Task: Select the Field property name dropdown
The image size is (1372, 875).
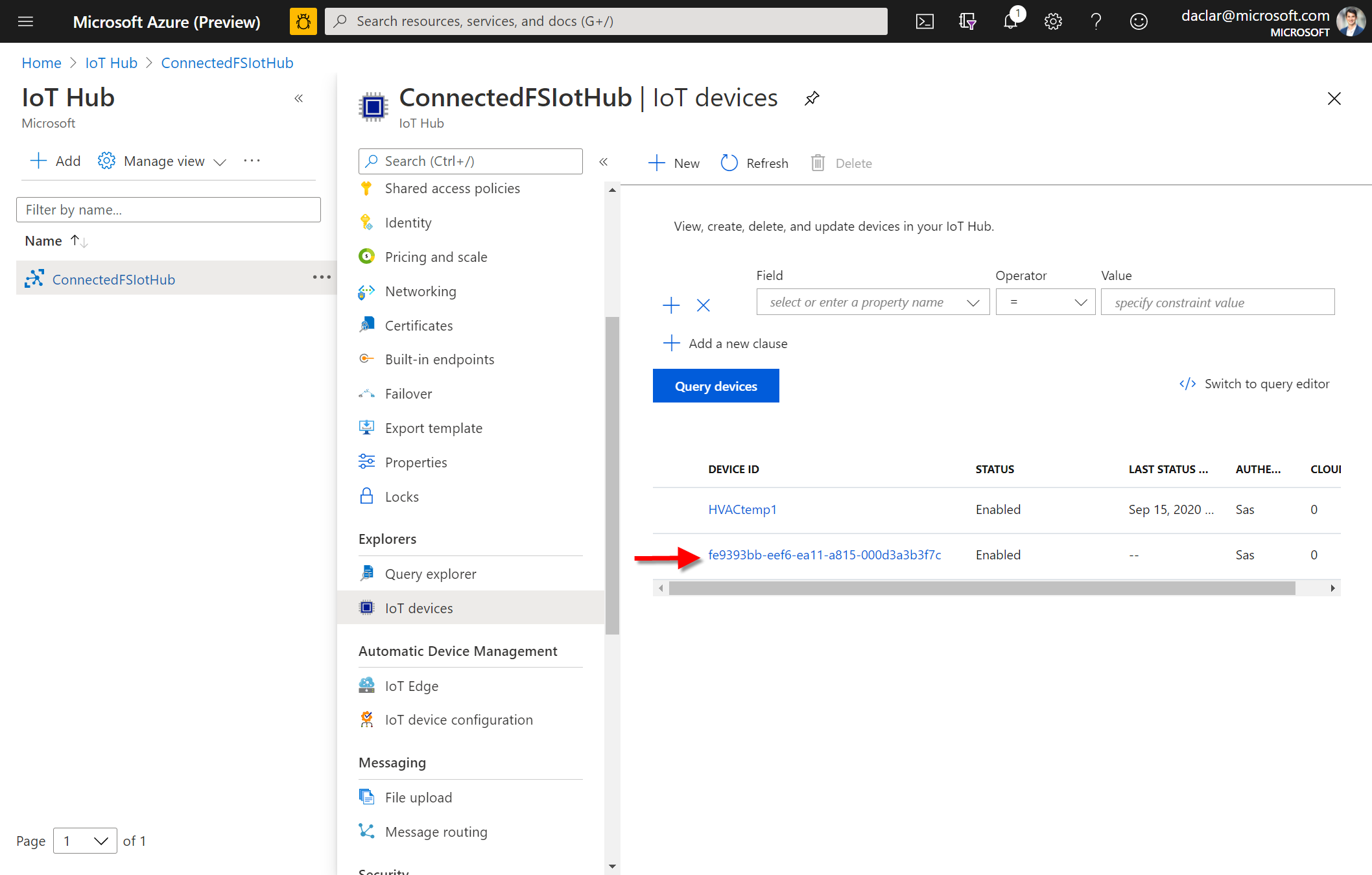Action: [x=871, y=302]
